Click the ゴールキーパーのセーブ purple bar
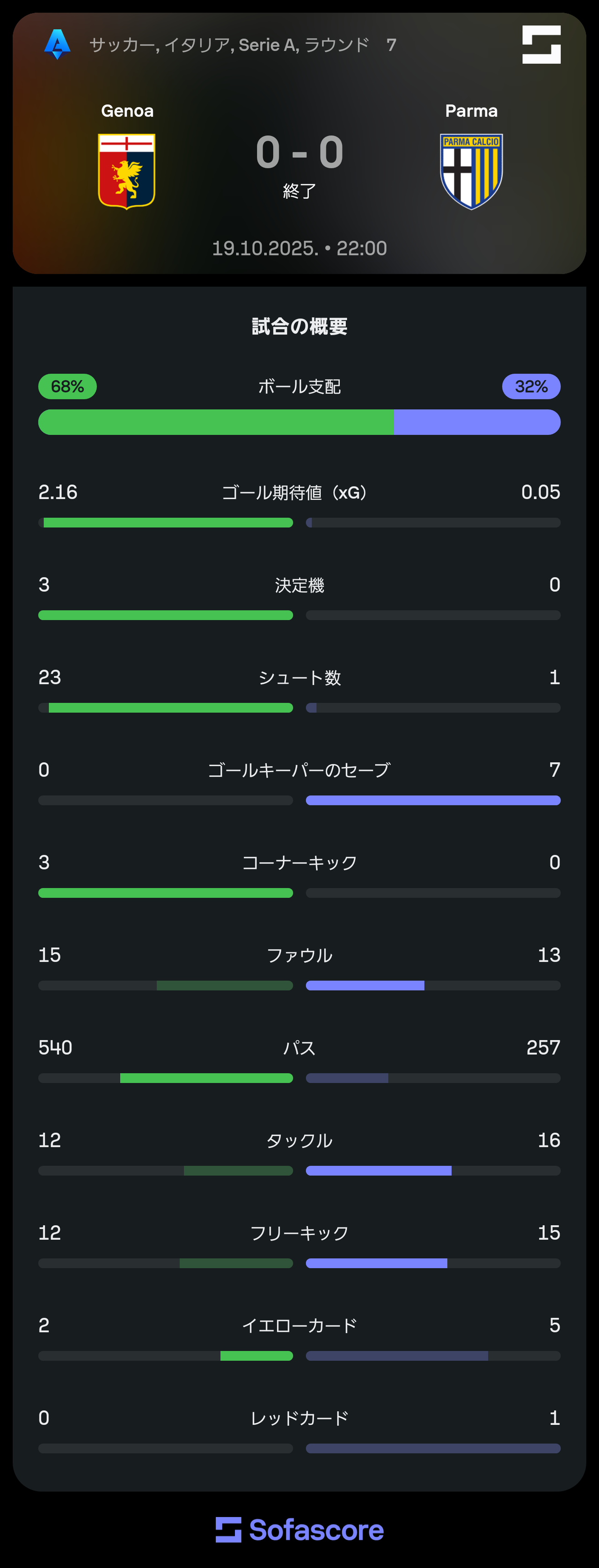 433,800
